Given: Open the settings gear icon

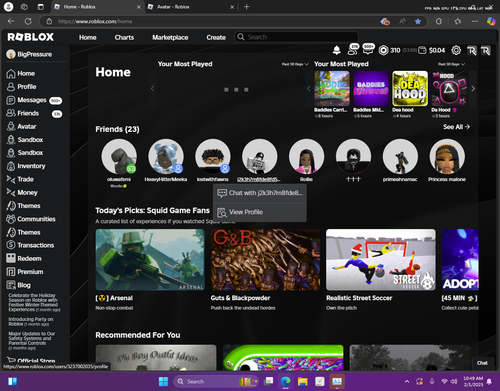Looking at the screenshot, I should (x=456, y=50).
